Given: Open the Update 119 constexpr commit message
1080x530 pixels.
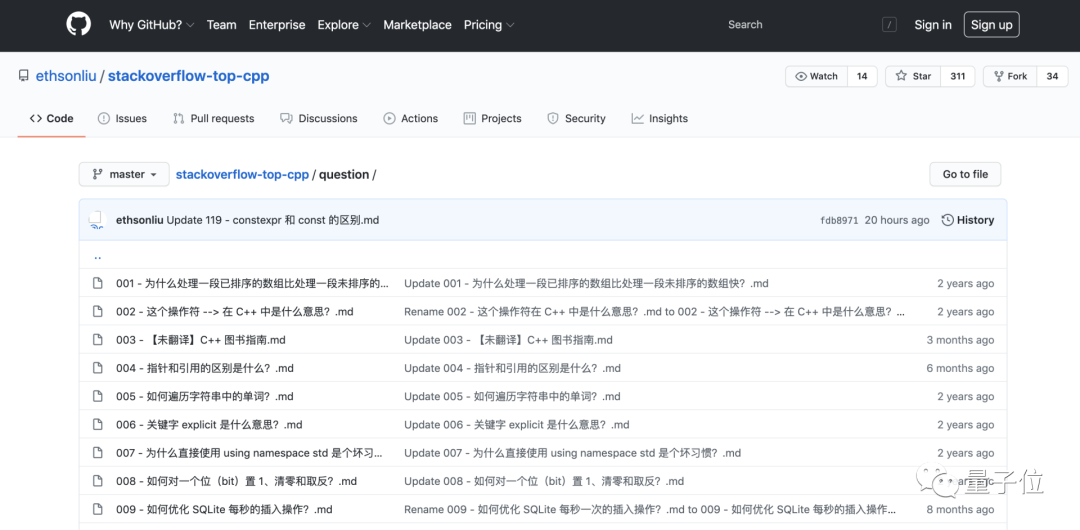Looking at the screenshot, I should (273, 220).
